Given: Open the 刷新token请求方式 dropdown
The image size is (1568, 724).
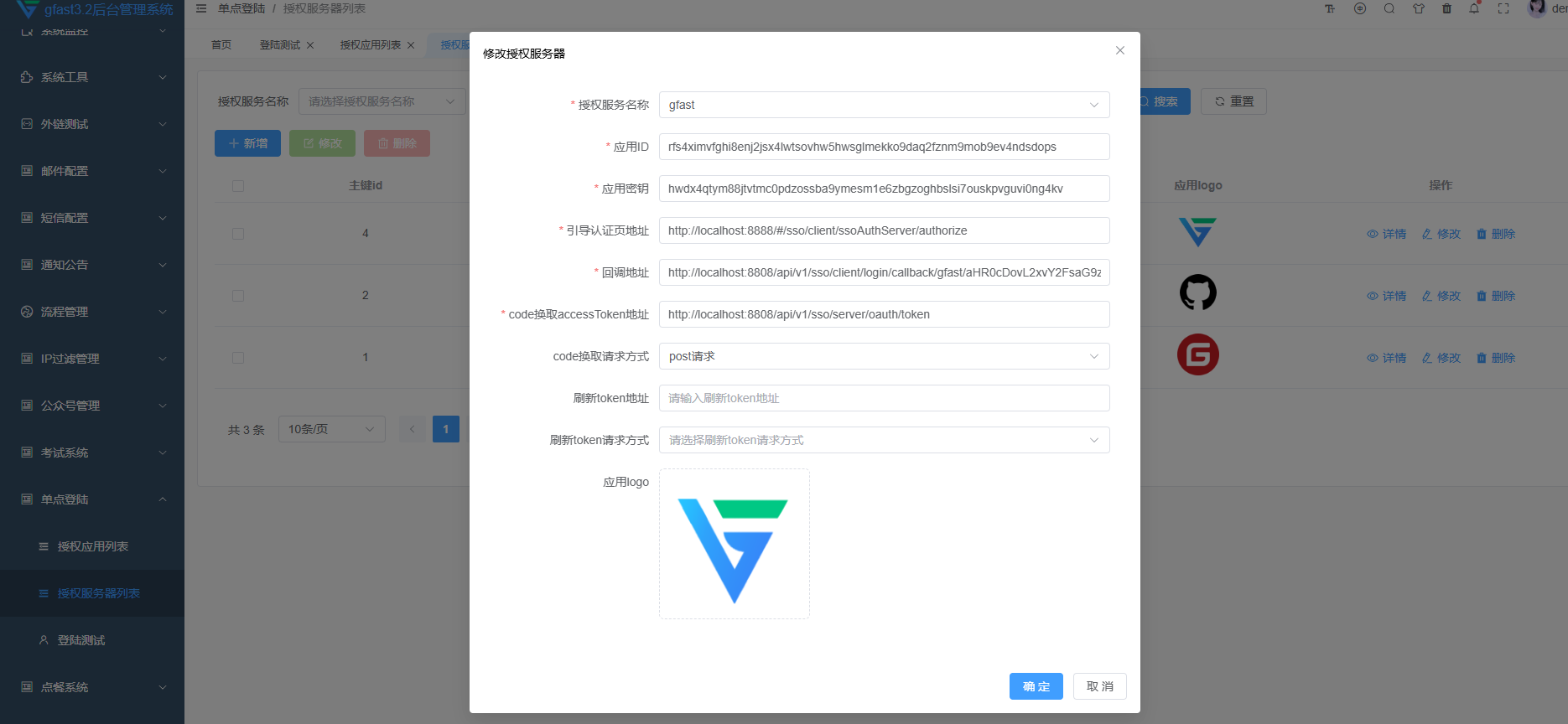Looking at the screenshot, I should tap(884, 440).
